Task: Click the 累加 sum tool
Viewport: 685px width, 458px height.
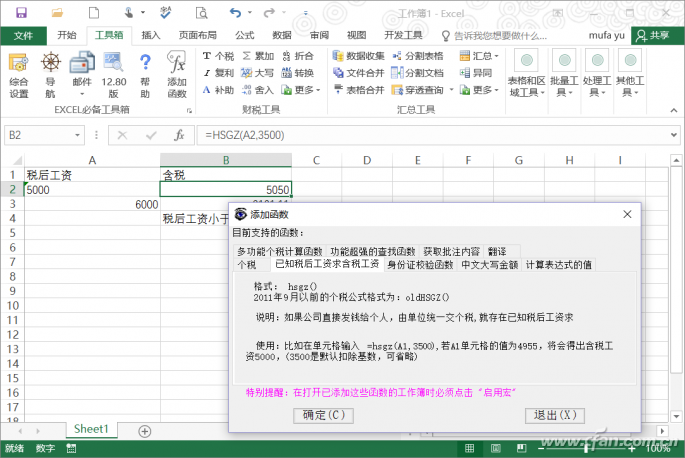Action: tap(258, 56)
